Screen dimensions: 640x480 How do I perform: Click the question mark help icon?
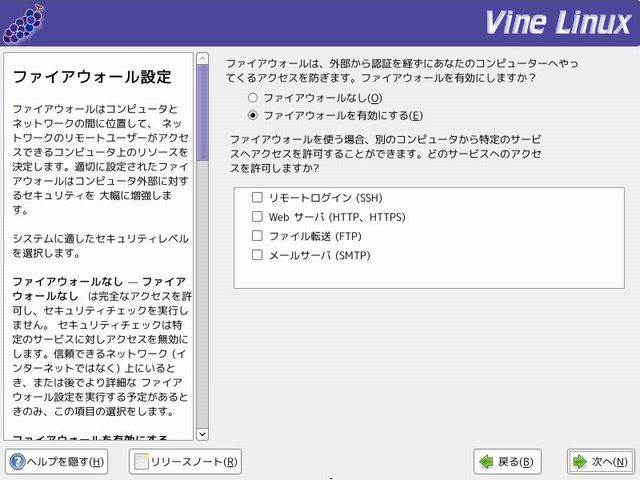pyautogui.click(x=18, y=462)
